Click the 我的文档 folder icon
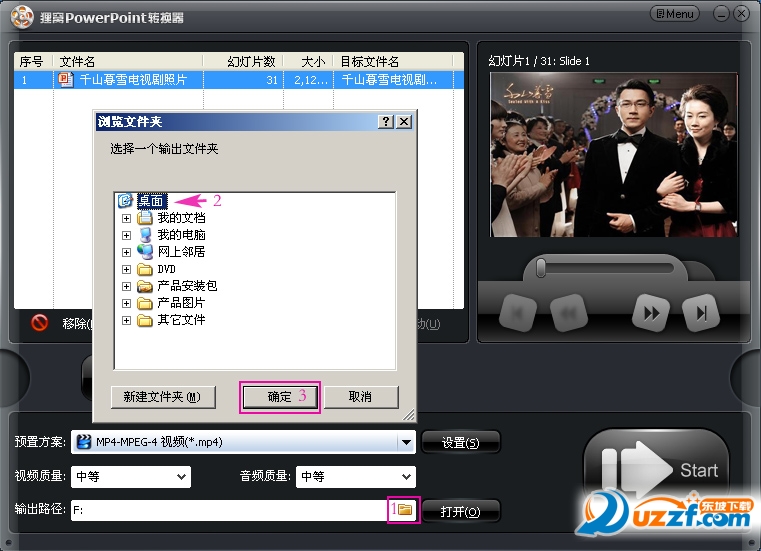The image size is (761, 551). pyautogui.click(x=145, y=217)
